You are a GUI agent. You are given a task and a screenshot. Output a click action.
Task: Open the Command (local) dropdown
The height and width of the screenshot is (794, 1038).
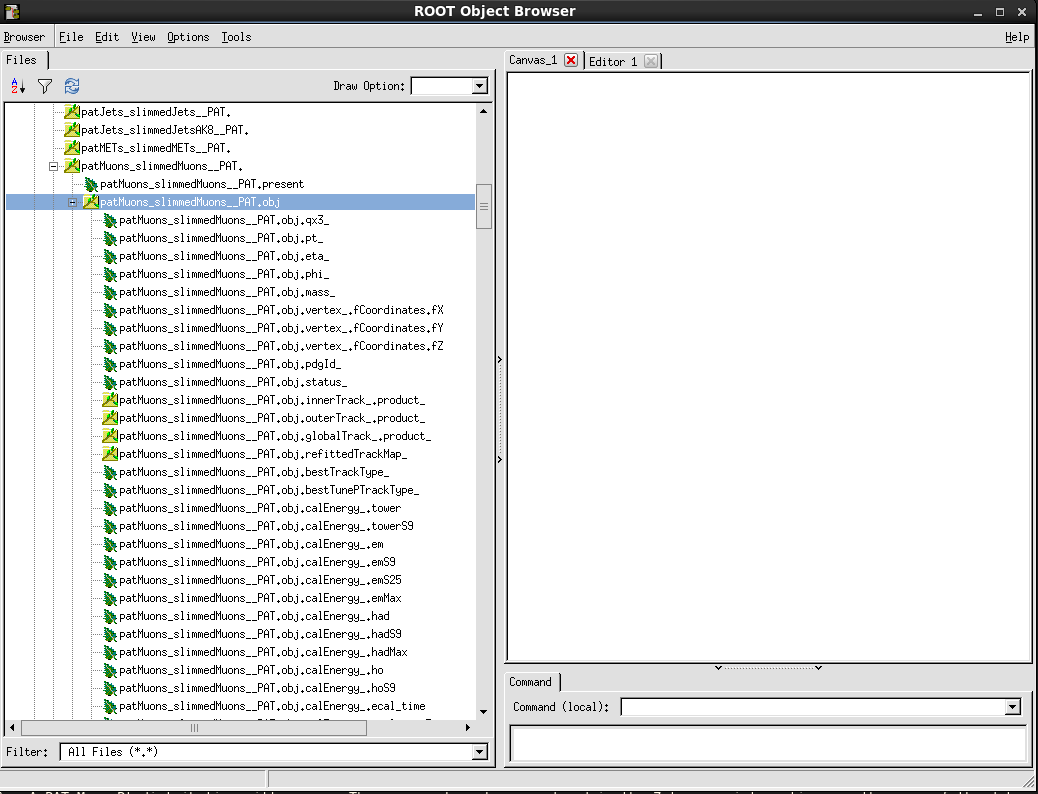click(x=1012, y=706)
